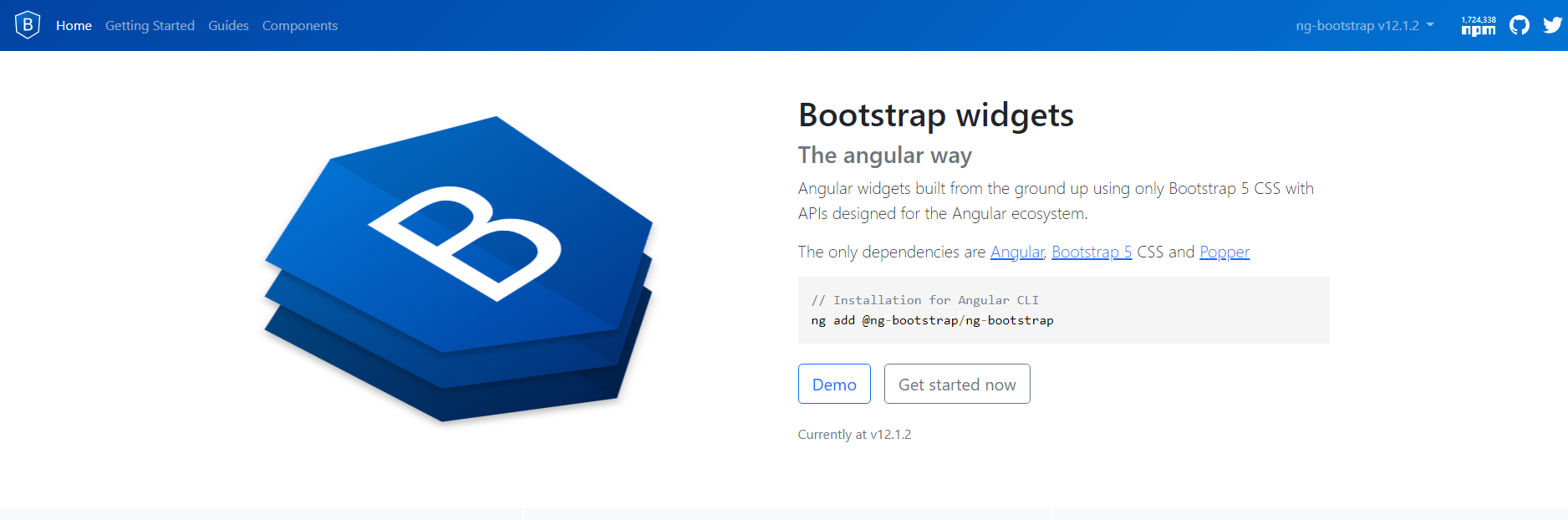Click the Demo button
The width and height of the screenshot is (1568, 520).
[x=834, y=384]
